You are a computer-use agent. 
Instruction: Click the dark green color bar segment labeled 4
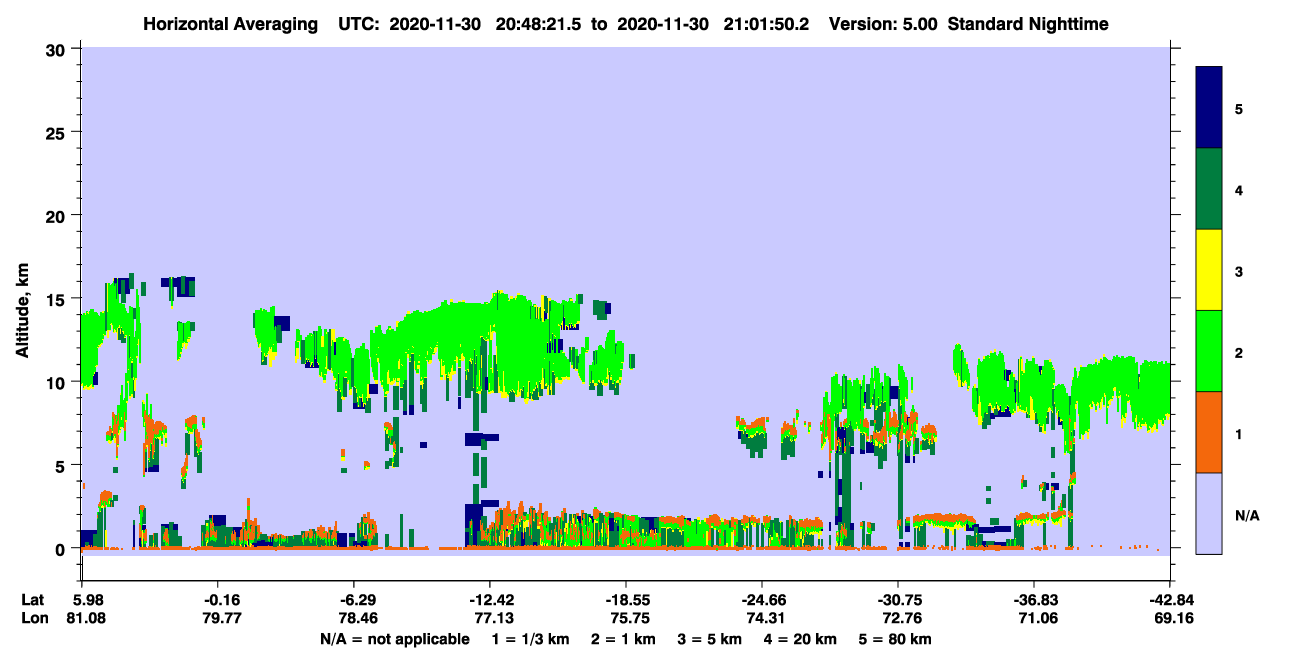pyautogui.click(x=1209, y=189)
